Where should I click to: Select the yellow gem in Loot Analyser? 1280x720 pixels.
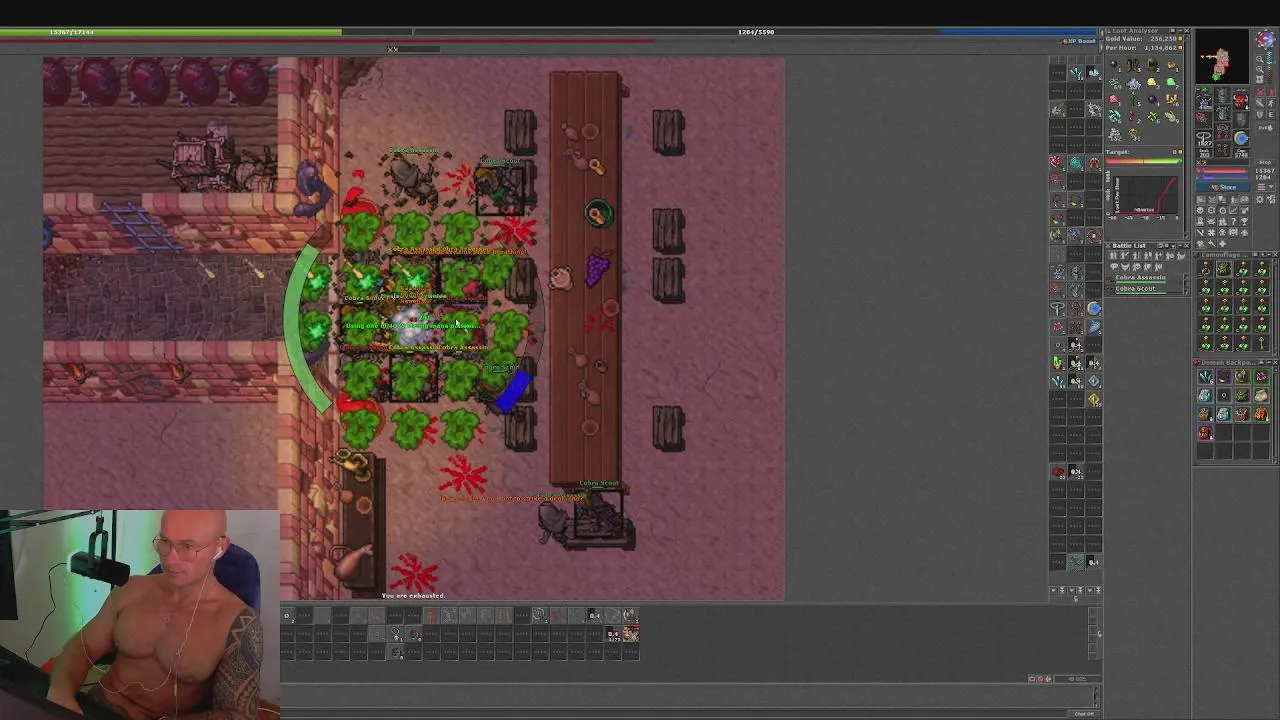[1152, 82]
